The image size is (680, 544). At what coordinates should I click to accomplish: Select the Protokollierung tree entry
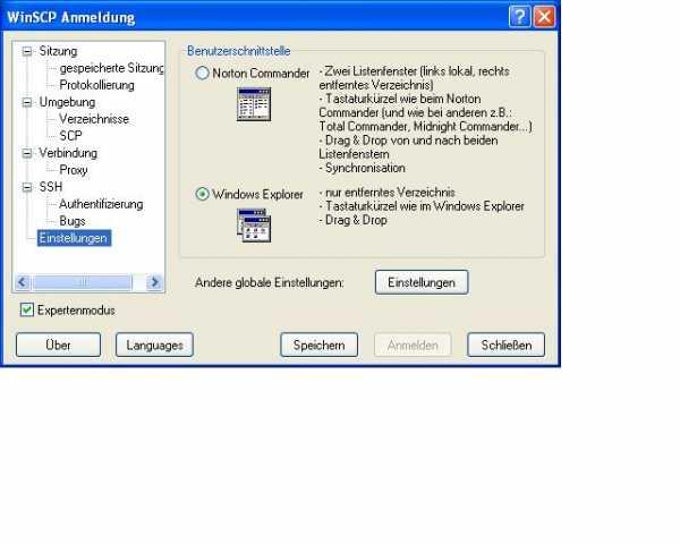click(97, 85)
